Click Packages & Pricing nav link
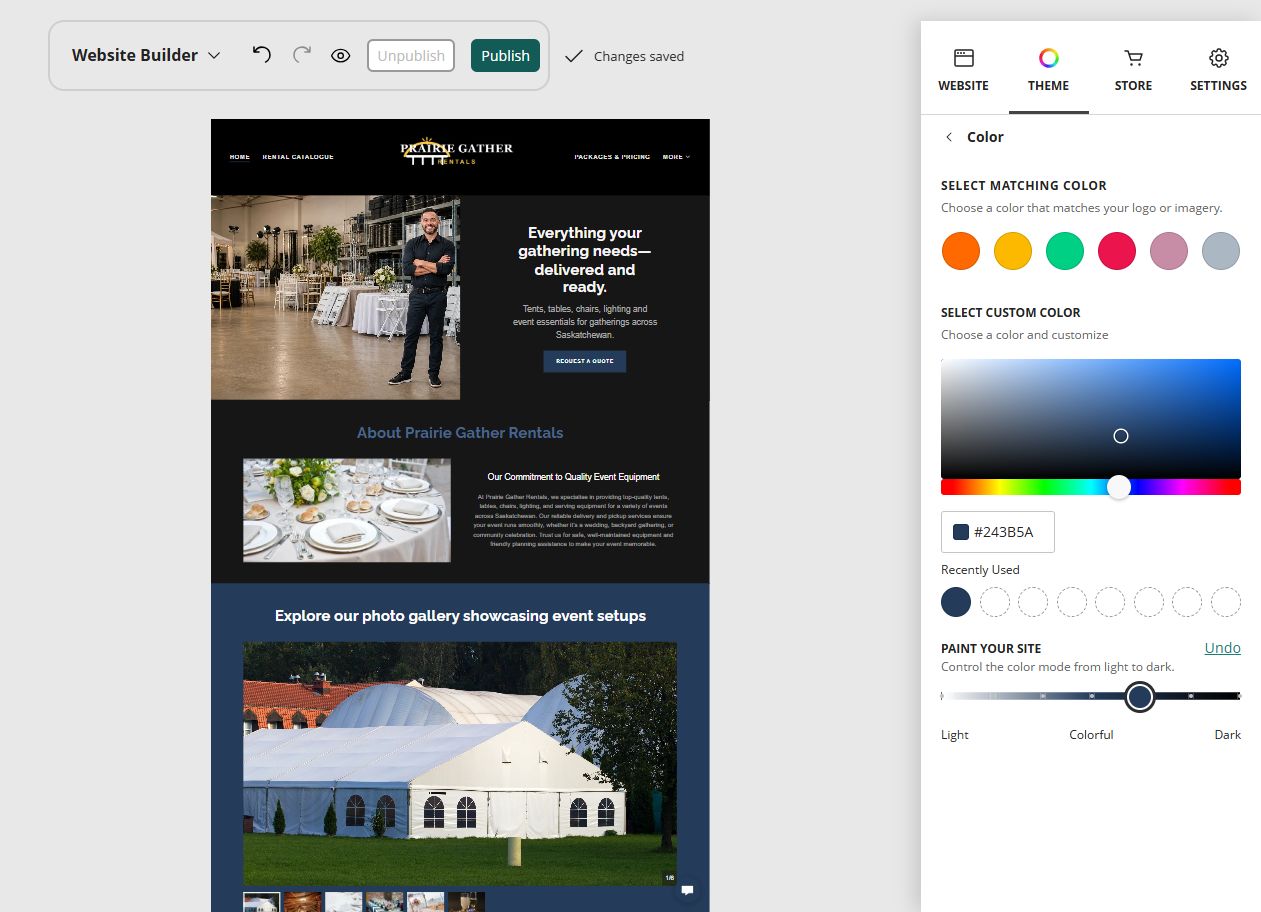Screen dimensions: 1261x912 [x=612, y=157]
